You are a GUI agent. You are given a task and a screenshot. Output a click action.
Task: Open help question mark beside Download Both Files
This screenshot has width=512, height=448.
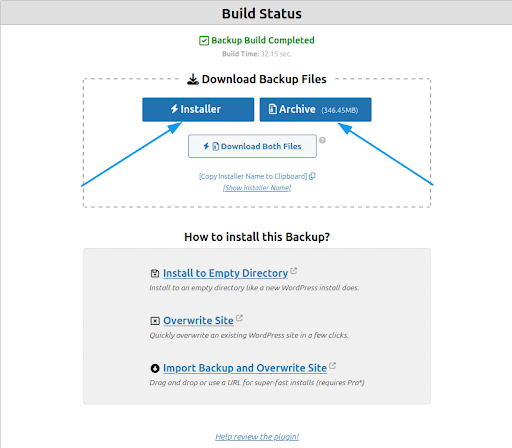click(322, 140)
